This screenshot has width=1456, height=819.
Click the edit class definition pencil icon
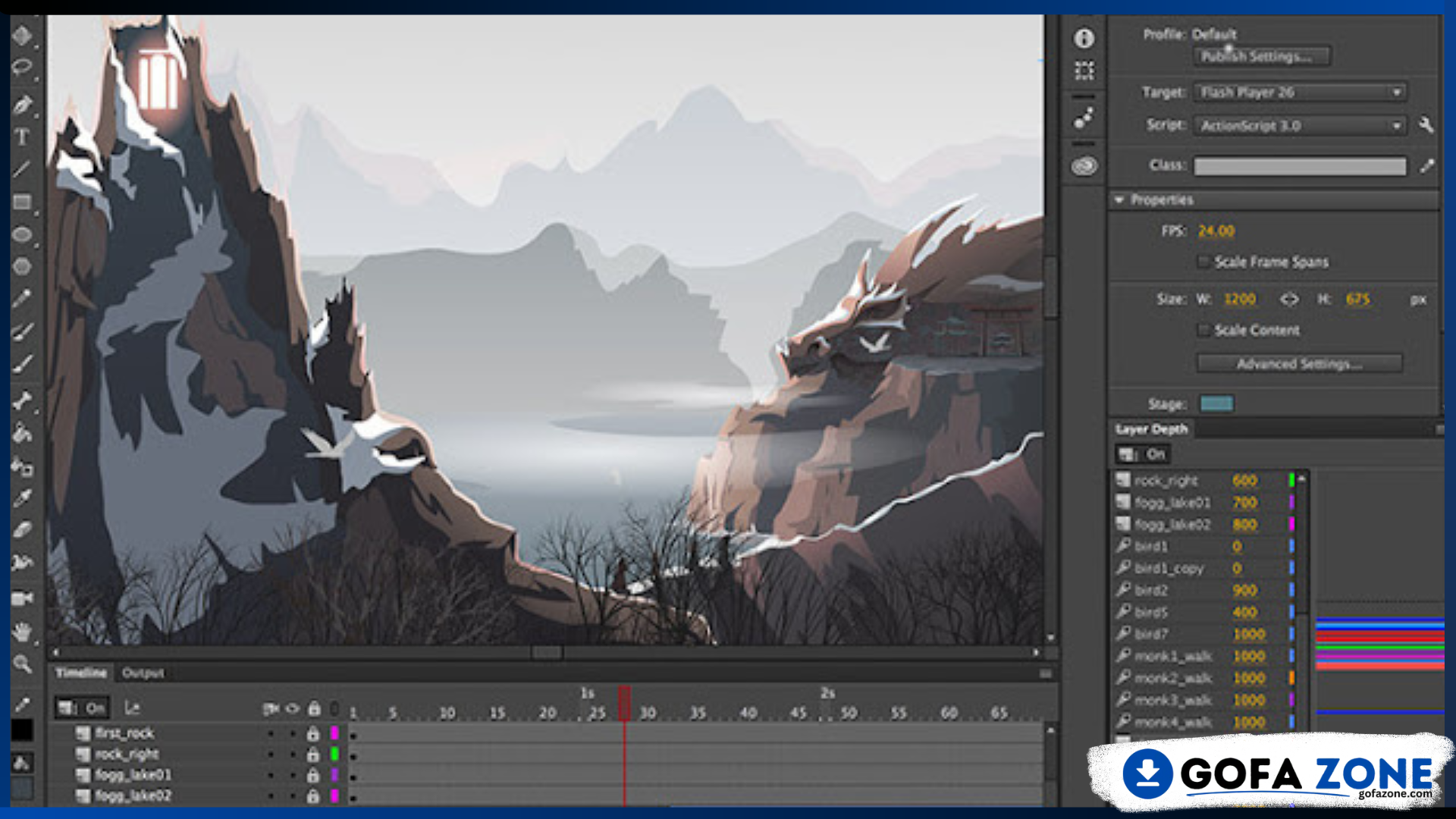[x=1426, y=165]
